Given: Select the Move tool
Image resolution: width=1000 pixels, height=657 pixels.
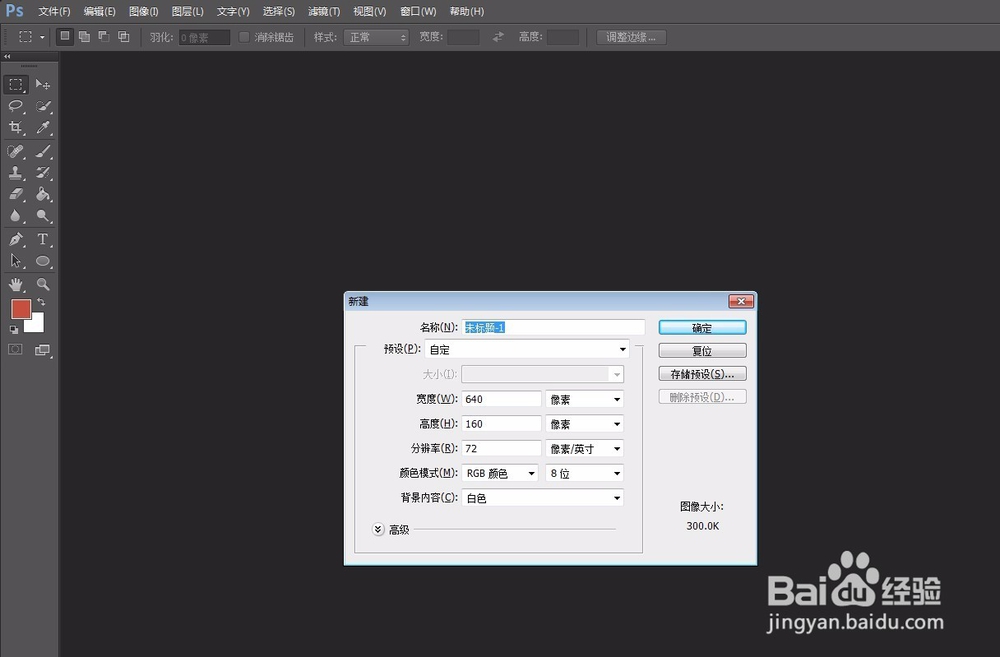Looking at the screenshot, I should click(x=42, y=85).
